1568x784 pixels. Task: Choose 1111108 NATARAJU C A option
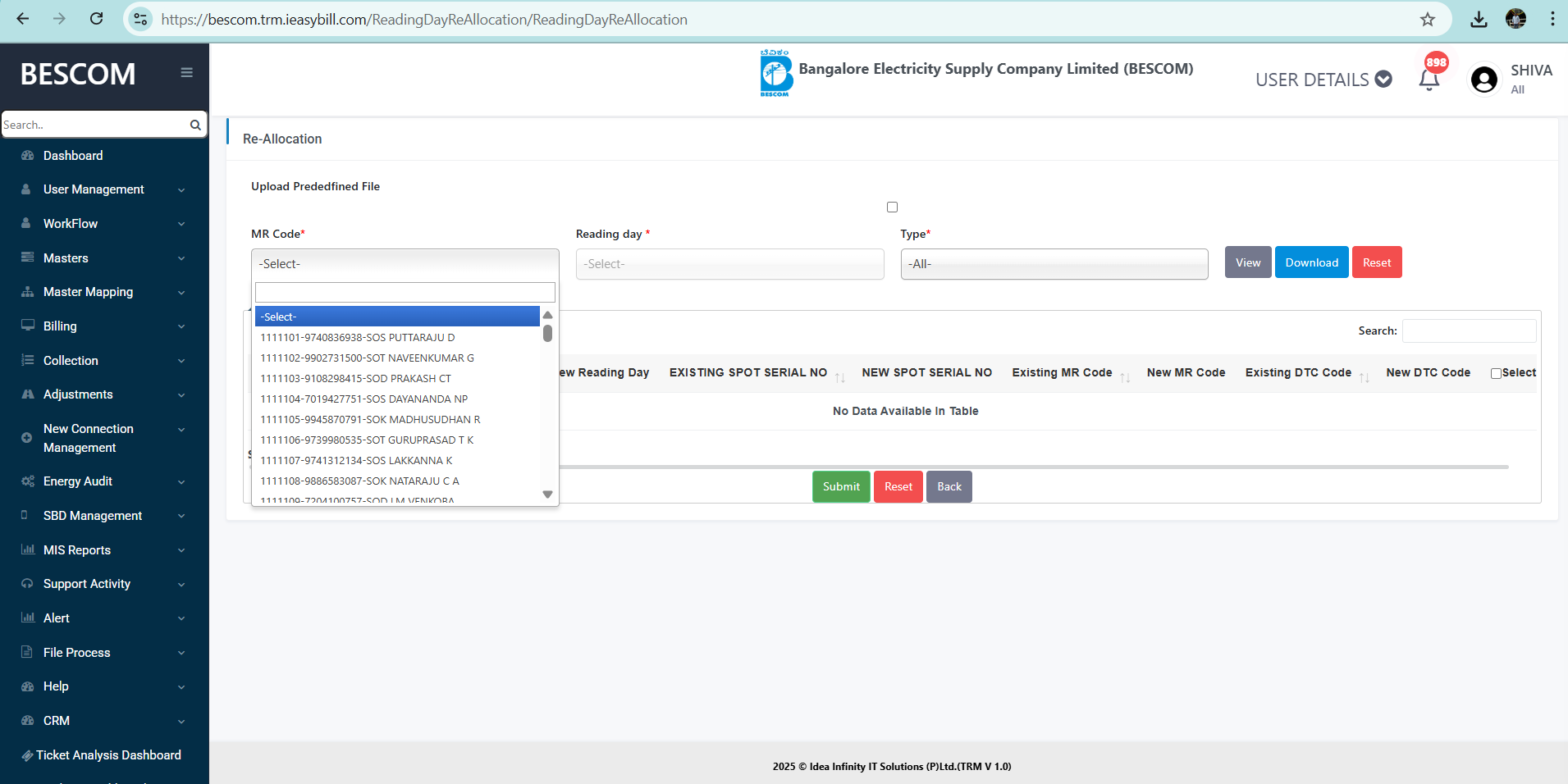pos(397,481)
